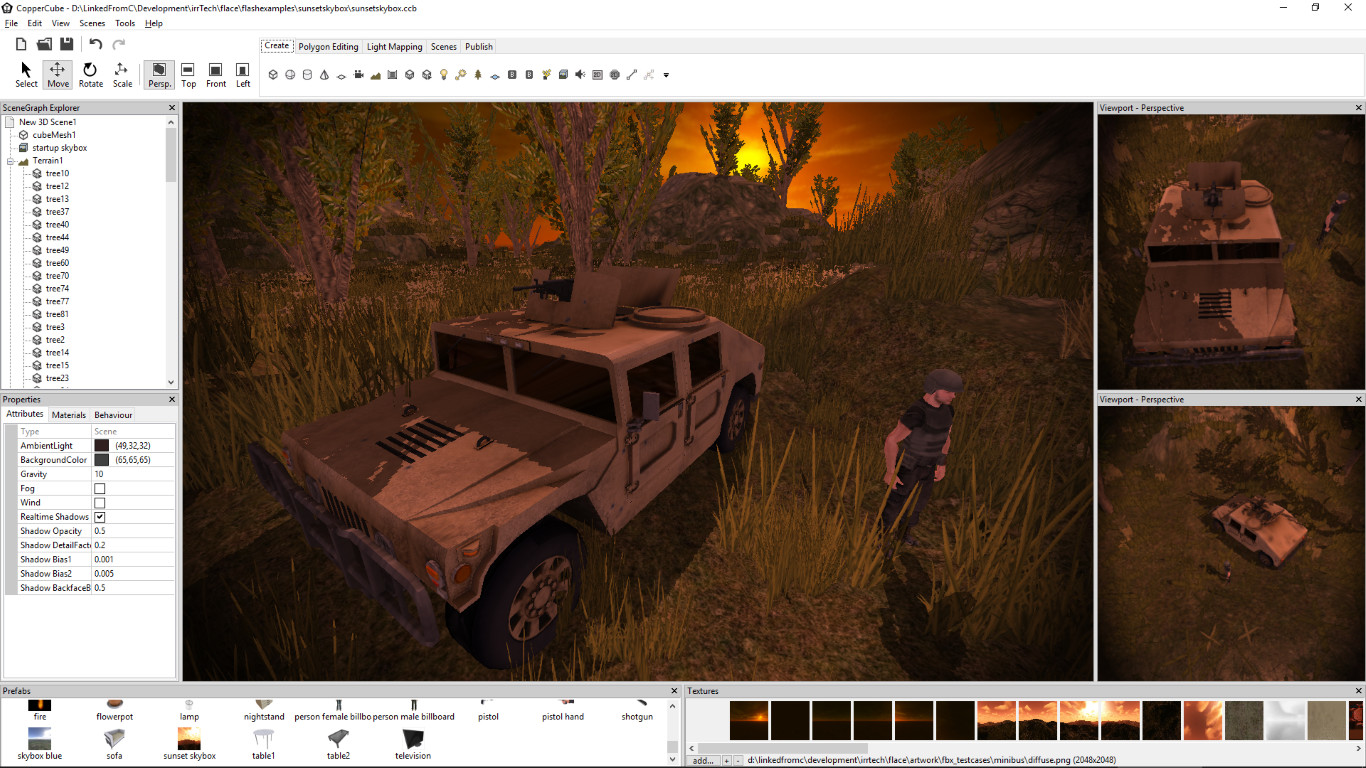Insert a cube mesh from Create toolbar
The width and height of the screenshot is (1366, 768).
(273, 74)
